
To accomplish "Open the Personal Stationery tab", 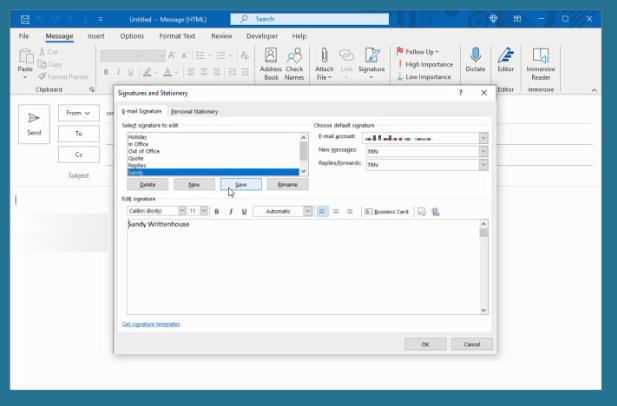I will [x=194, y=111].
